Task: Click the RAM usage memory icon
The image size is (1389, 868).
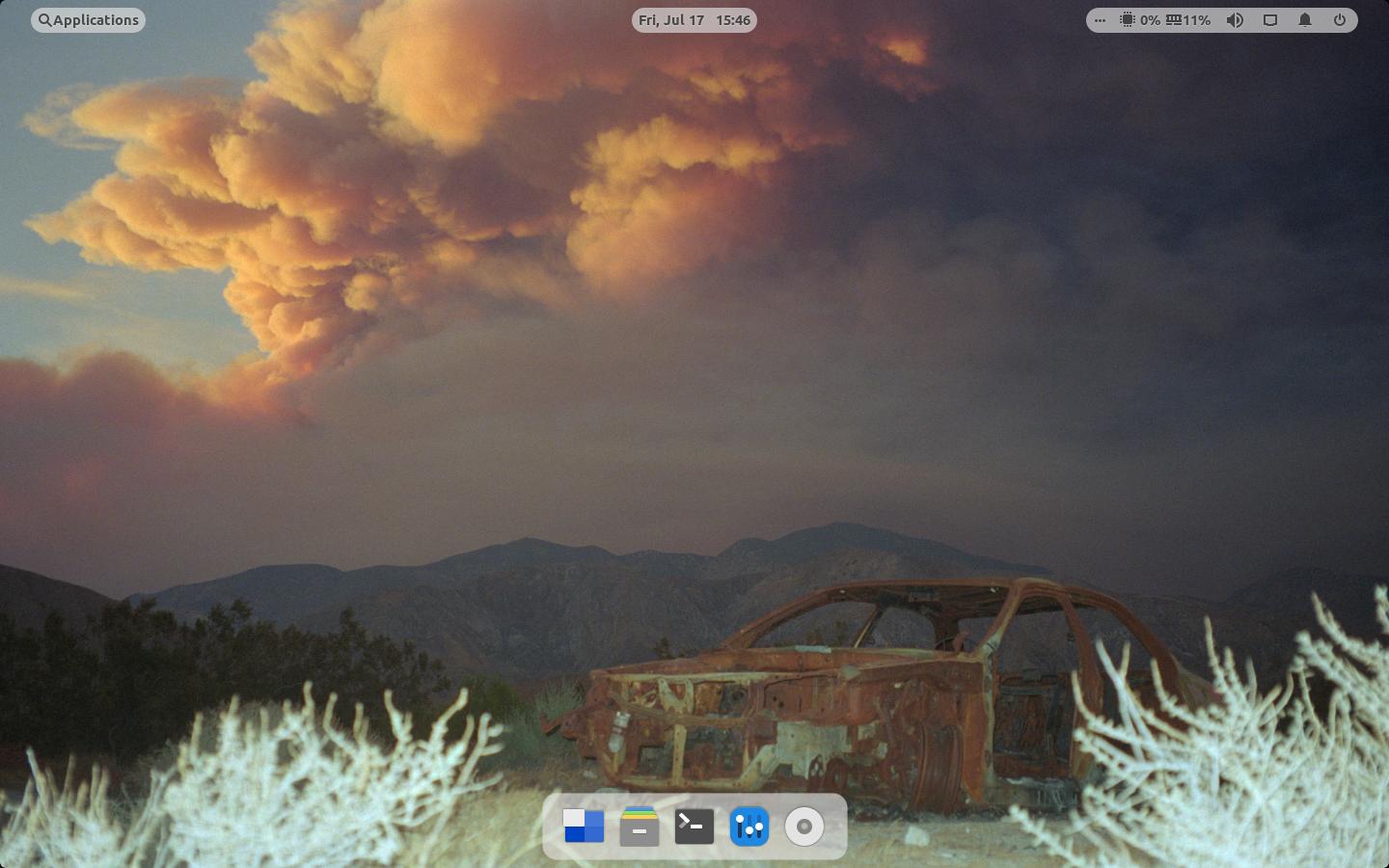Action: [x=1174, y=20]
